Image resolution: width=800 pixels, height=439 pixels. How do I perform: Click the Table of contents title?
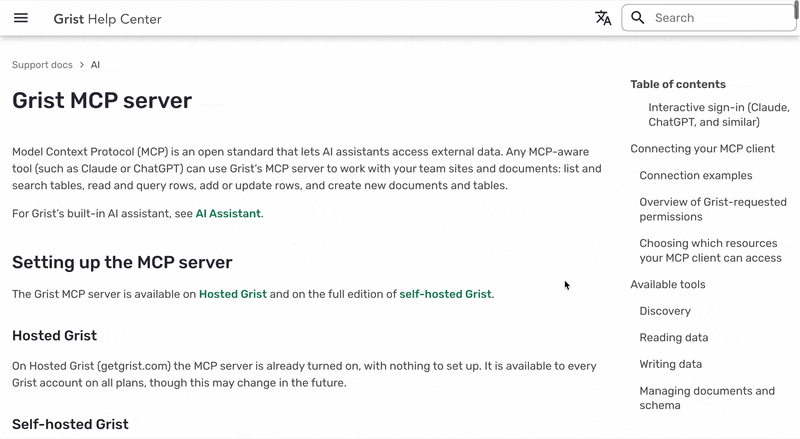tap(678, 84)
